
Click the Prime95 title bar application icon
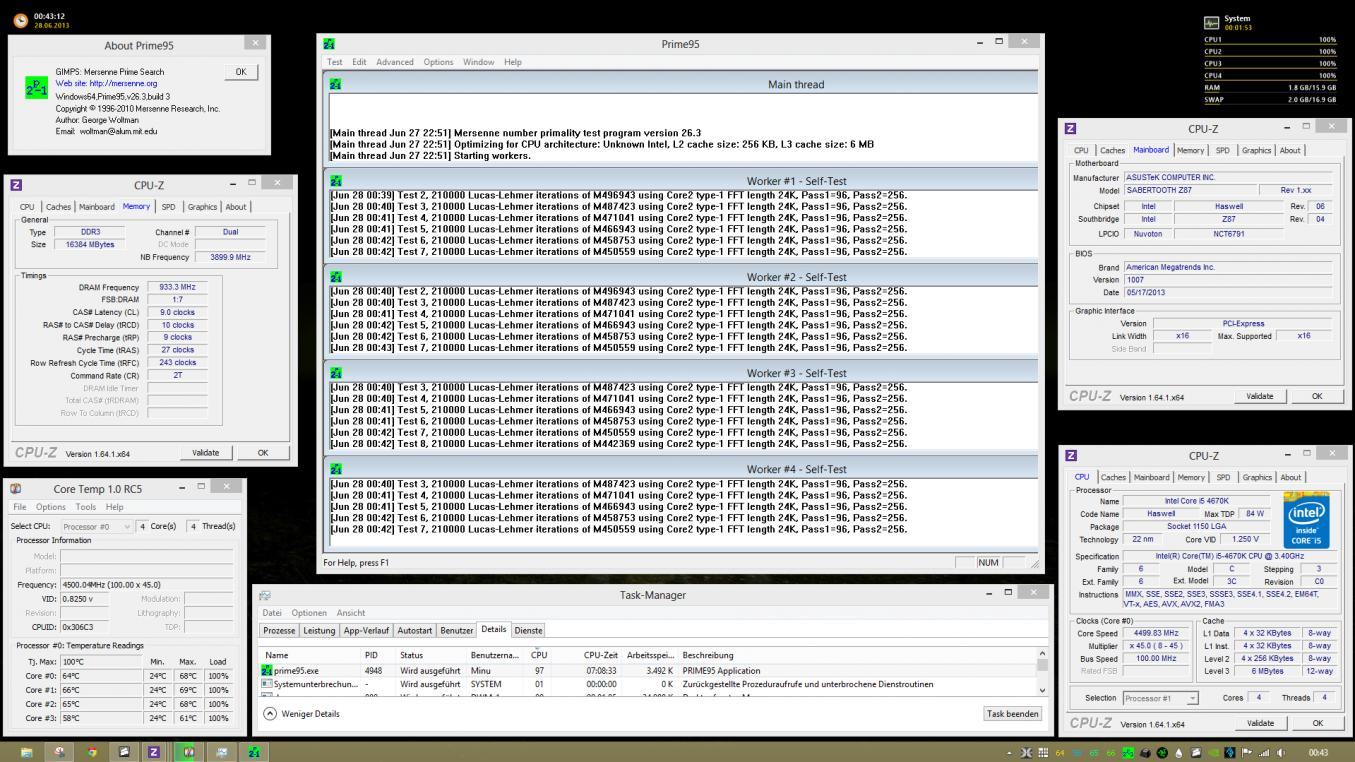pyautogui.click(x=330, y=44)
